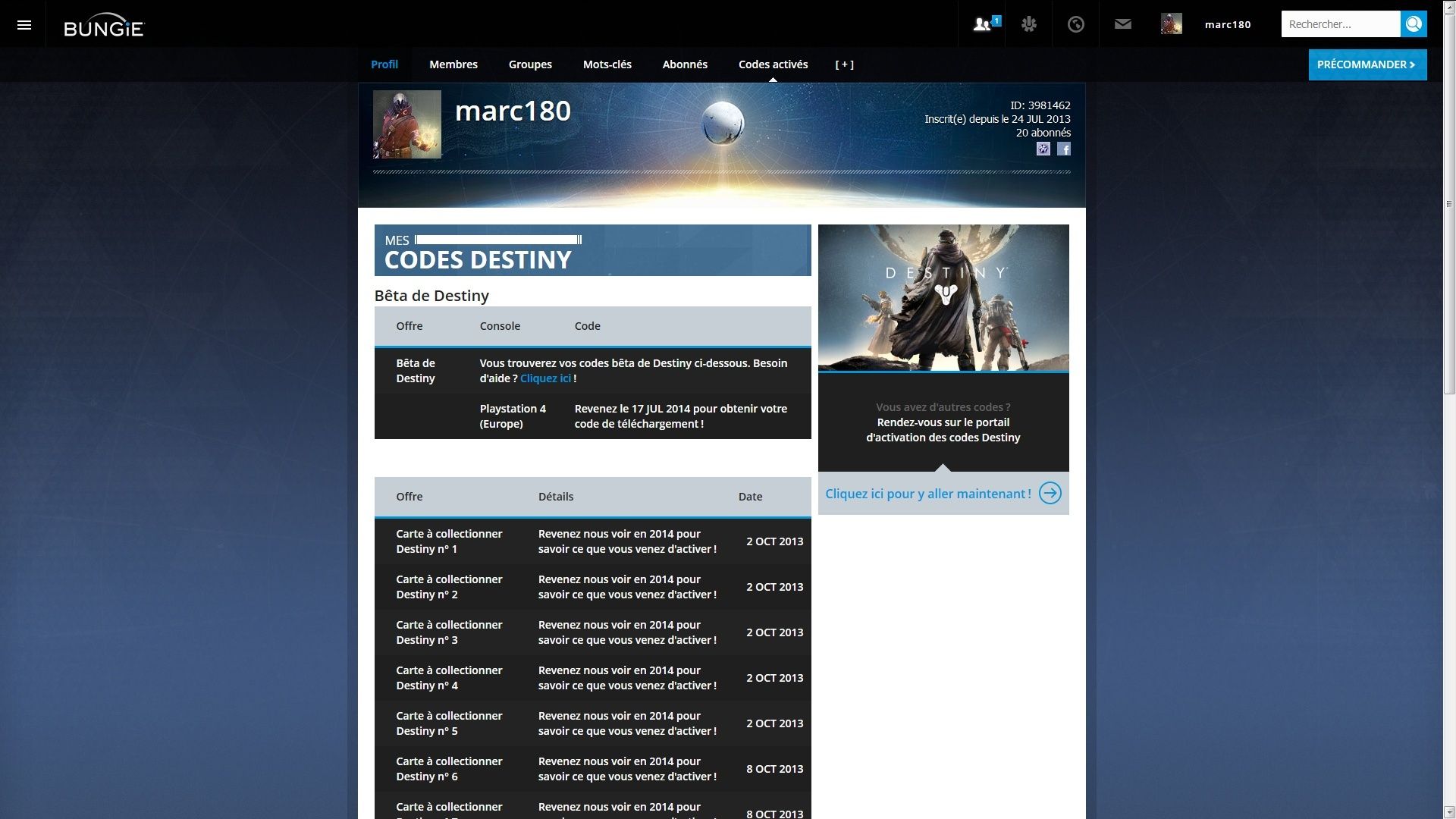The width and height of the screenshot is (1456, 819).
Task: Click 'Cliquez ici pour y aller maintenant' link
Action: pyautogui.click(x=928, y=494)
